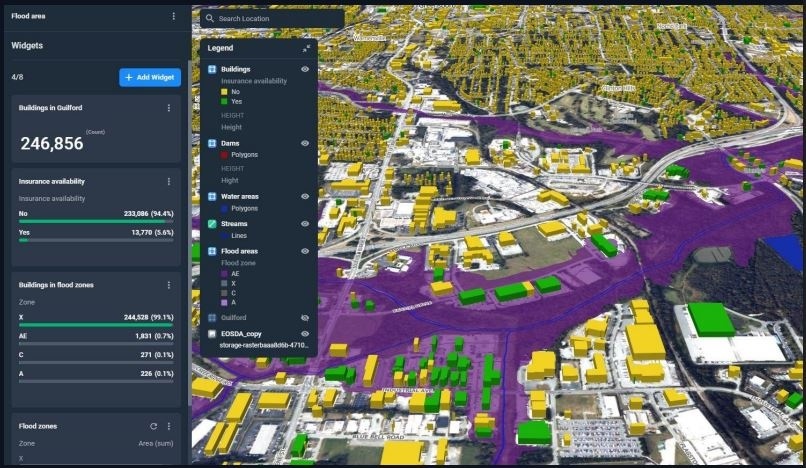Toggle Buildings layer visibility
The image size is (806, 468).
pyautogui.click(x=305, y=69)
